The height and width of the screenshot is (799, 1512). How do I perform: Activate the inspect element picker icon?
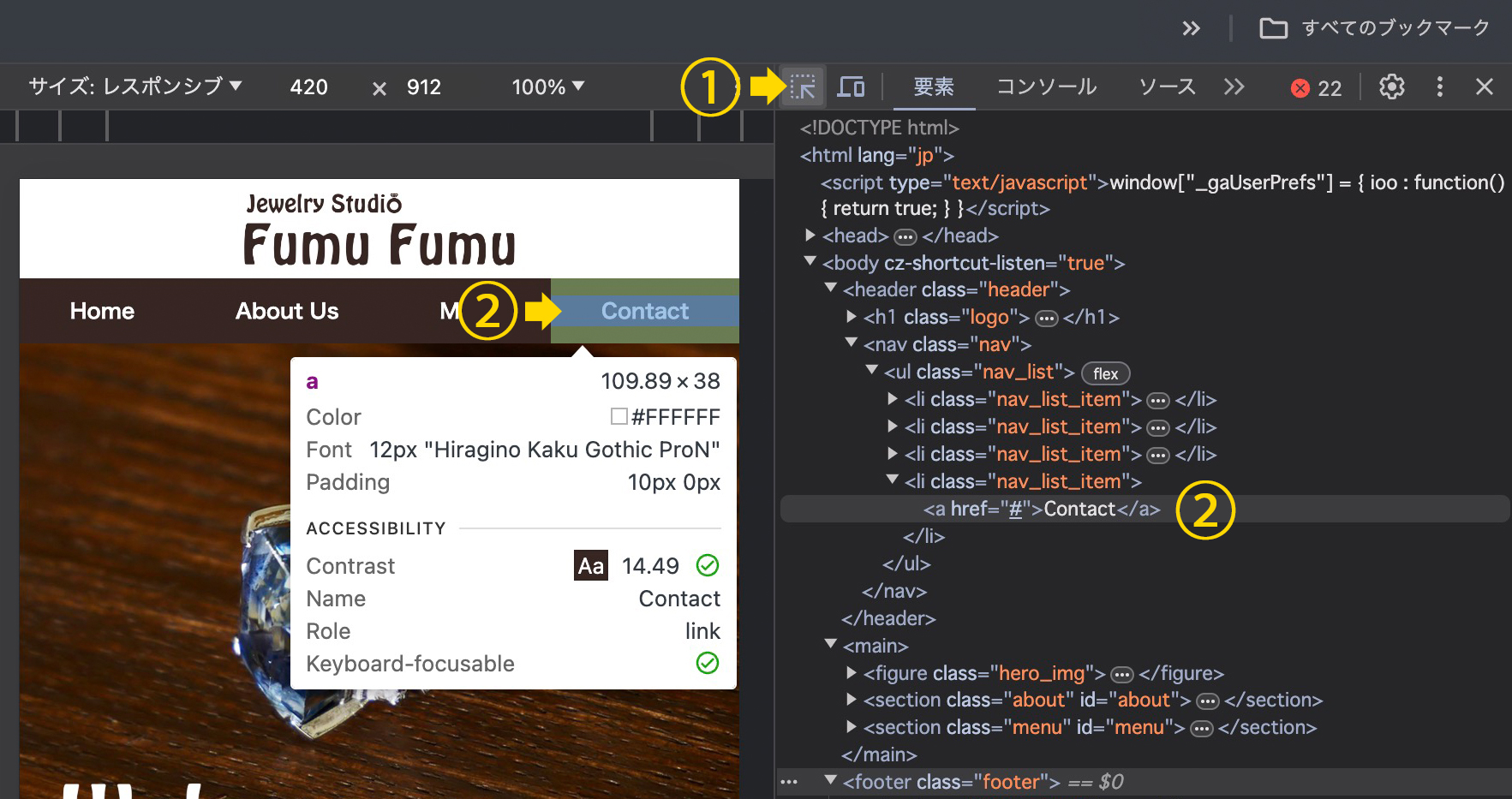pyautogui.click(x=803, y=86)
